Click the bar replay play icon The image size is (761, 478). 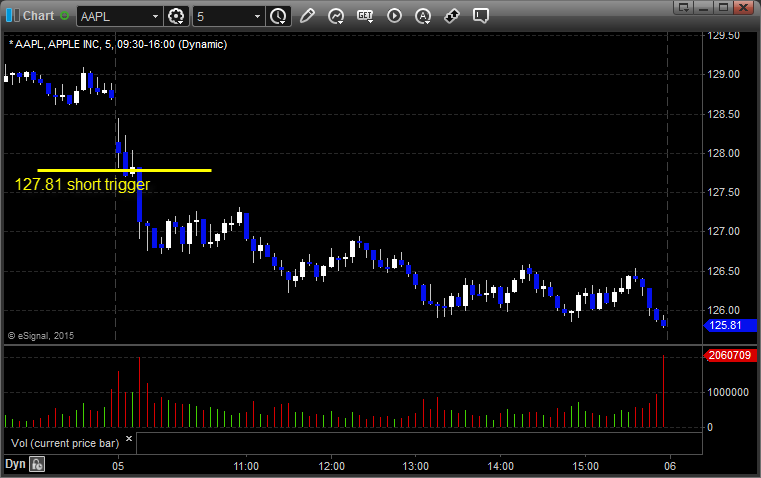(394, 16)
